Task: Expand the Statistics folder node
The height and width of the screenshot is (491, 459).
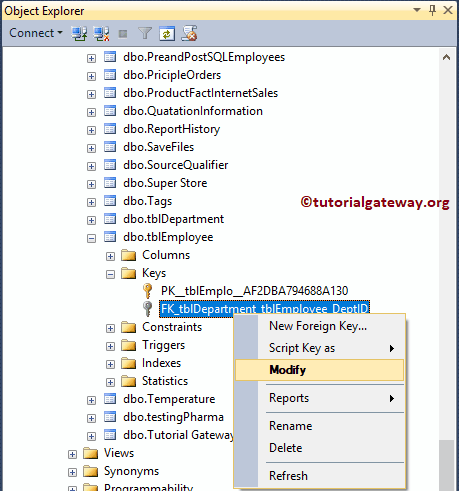Action: tap(110, 382)
